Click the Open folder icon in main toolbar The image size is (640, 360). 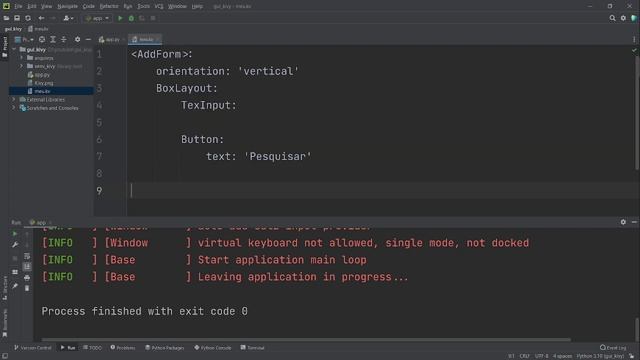click(x=6, y=18)
